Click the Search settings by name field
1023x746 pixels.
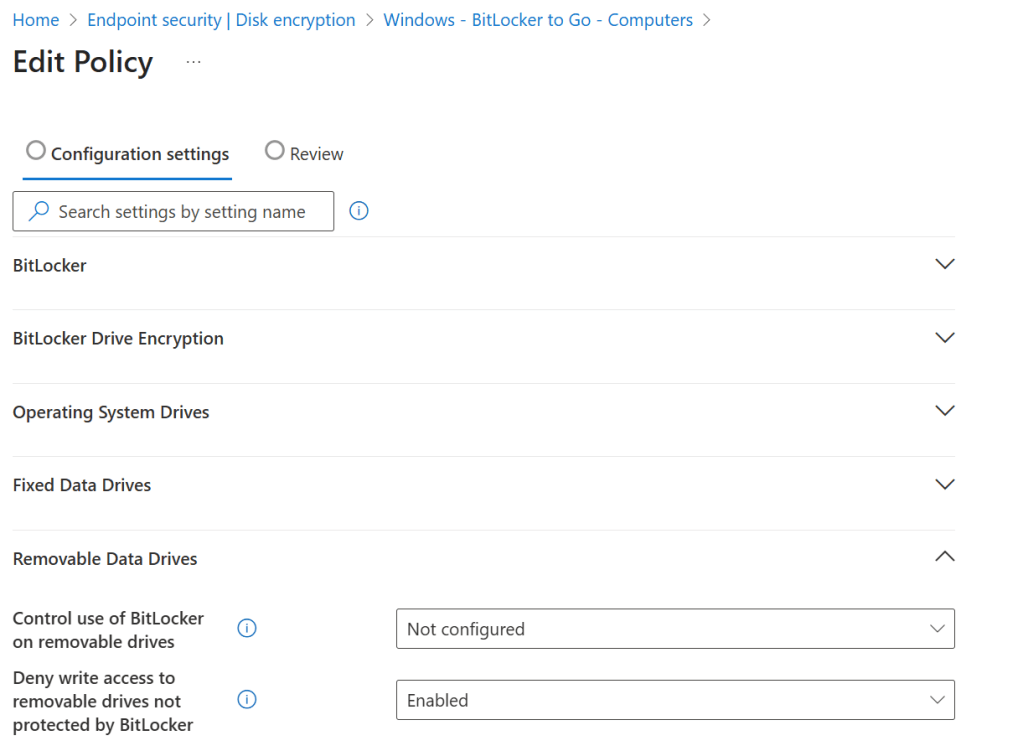click(182, 211)
